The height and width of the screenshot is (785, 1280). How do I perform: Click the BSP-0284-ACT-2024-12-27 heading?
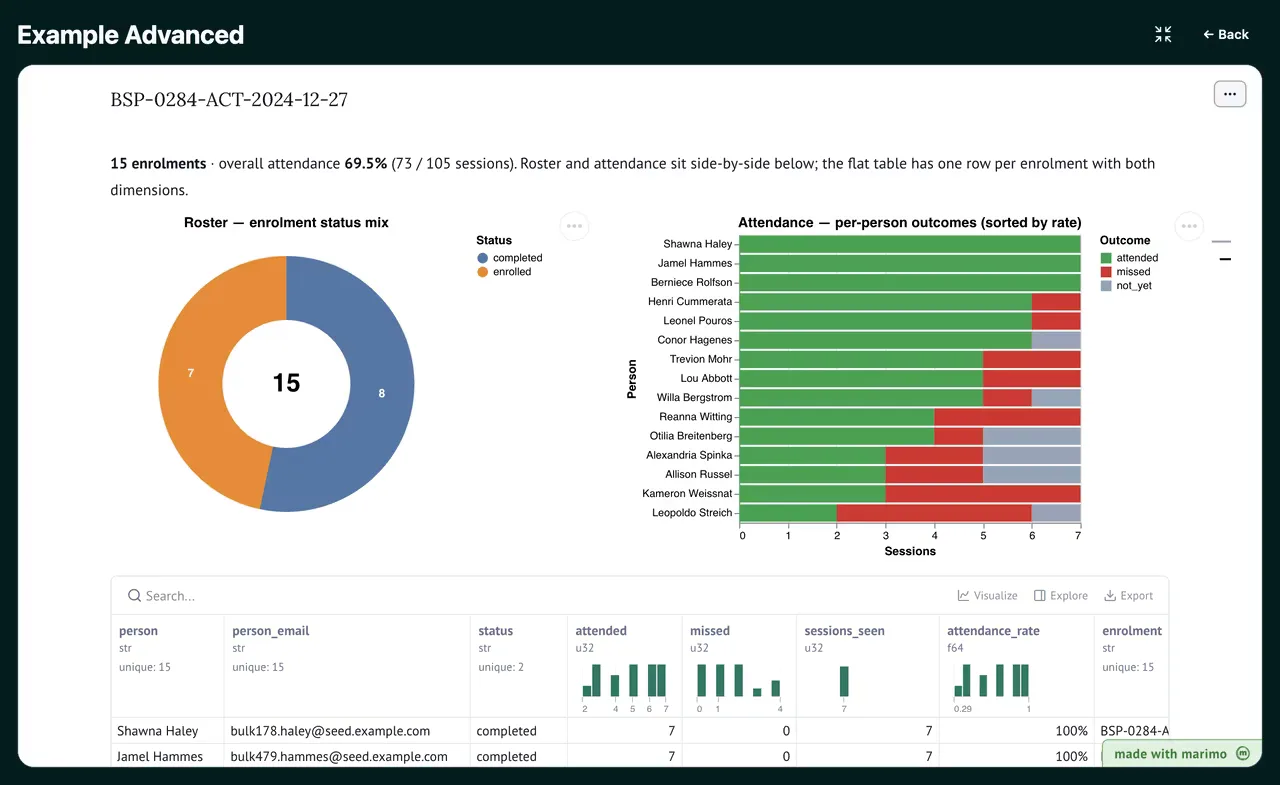[x=229, y=99]
